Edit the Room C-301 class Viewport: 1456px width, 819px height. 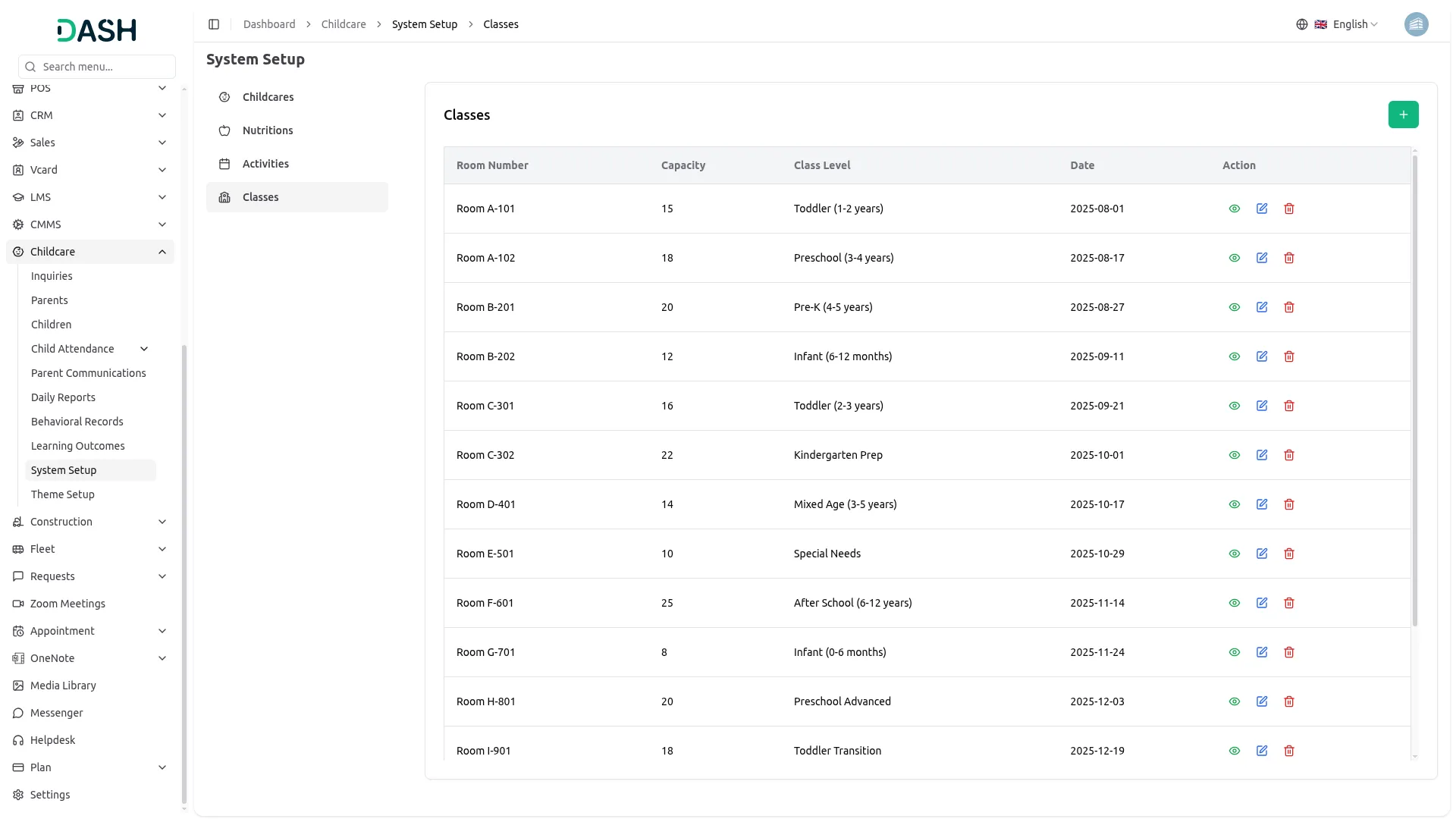coord(1262,406)
